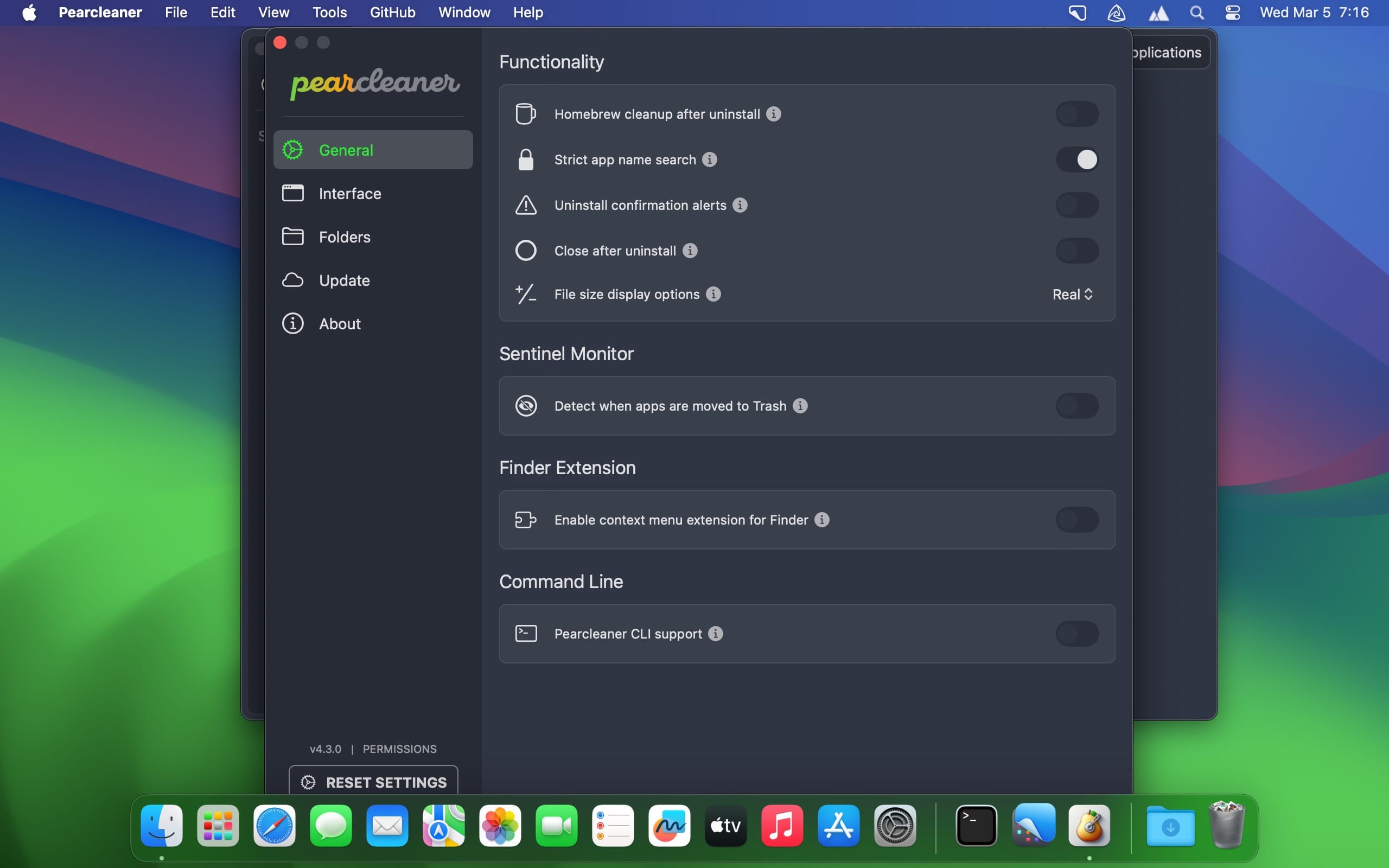Click info icon next to Homebrew cleanup
The image size is (1389, 868).
point(773,114)
